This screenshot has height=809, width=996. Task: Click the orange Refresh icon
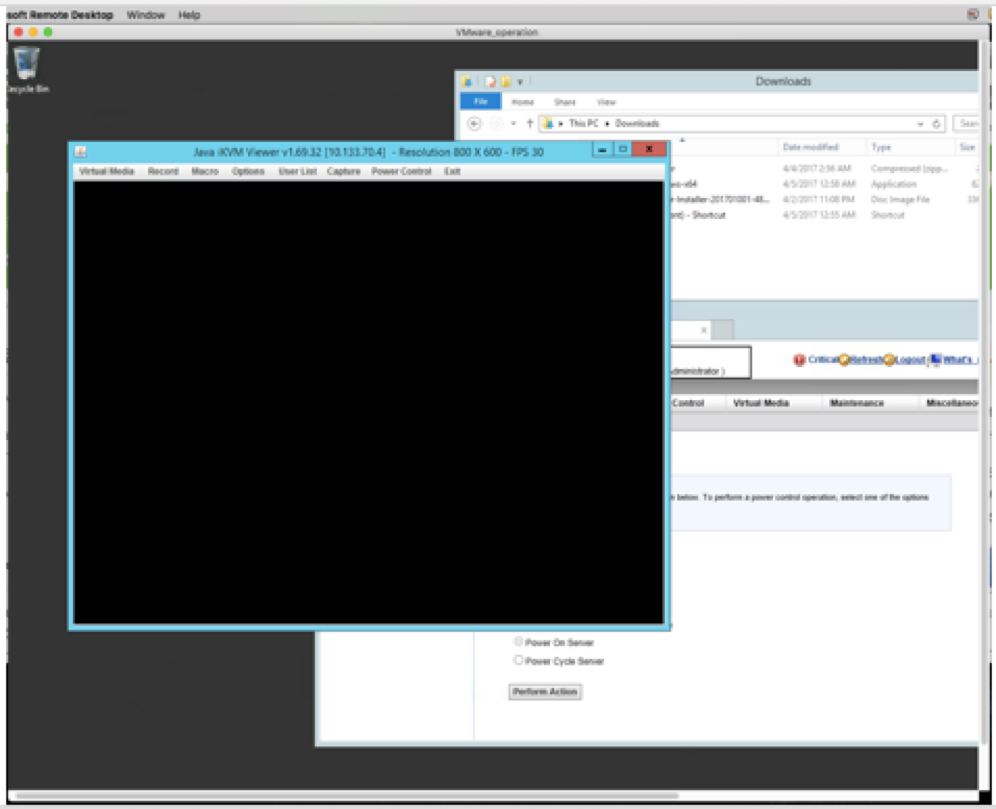click(844, 360)
